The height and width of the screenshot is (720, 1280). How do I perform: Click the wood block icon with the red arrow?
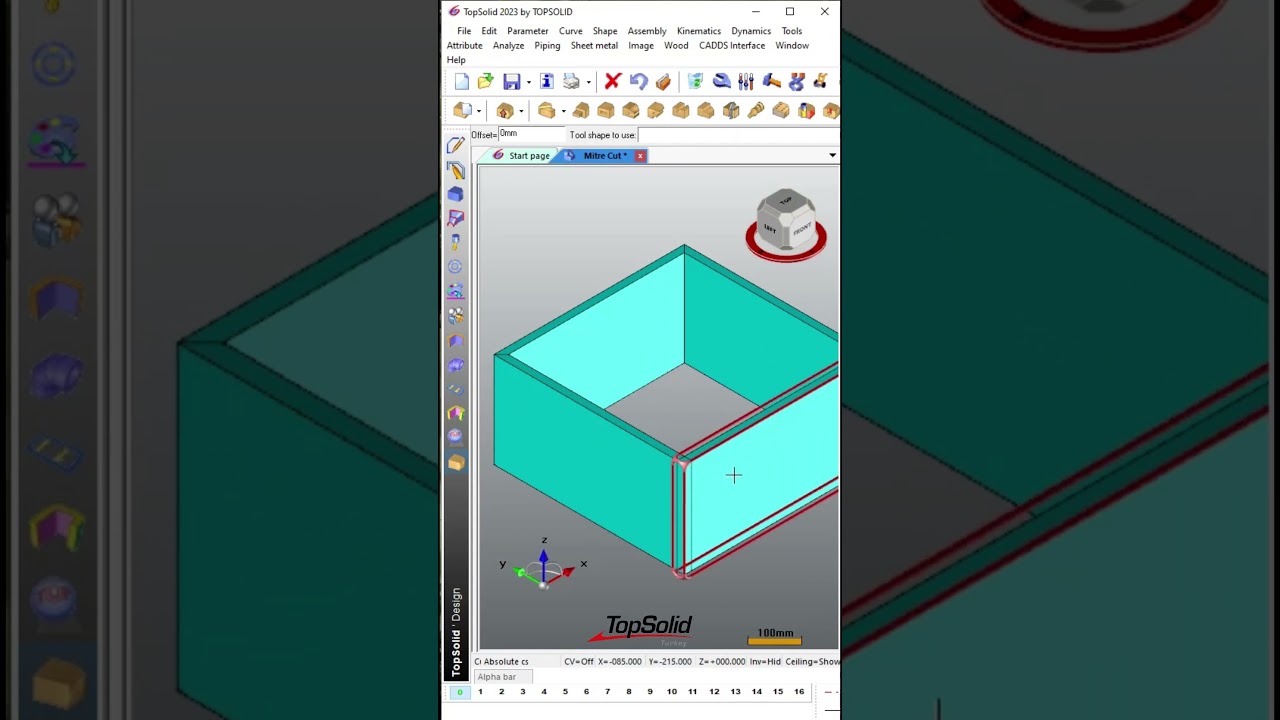pyautogui.click(x=505, y=111)
